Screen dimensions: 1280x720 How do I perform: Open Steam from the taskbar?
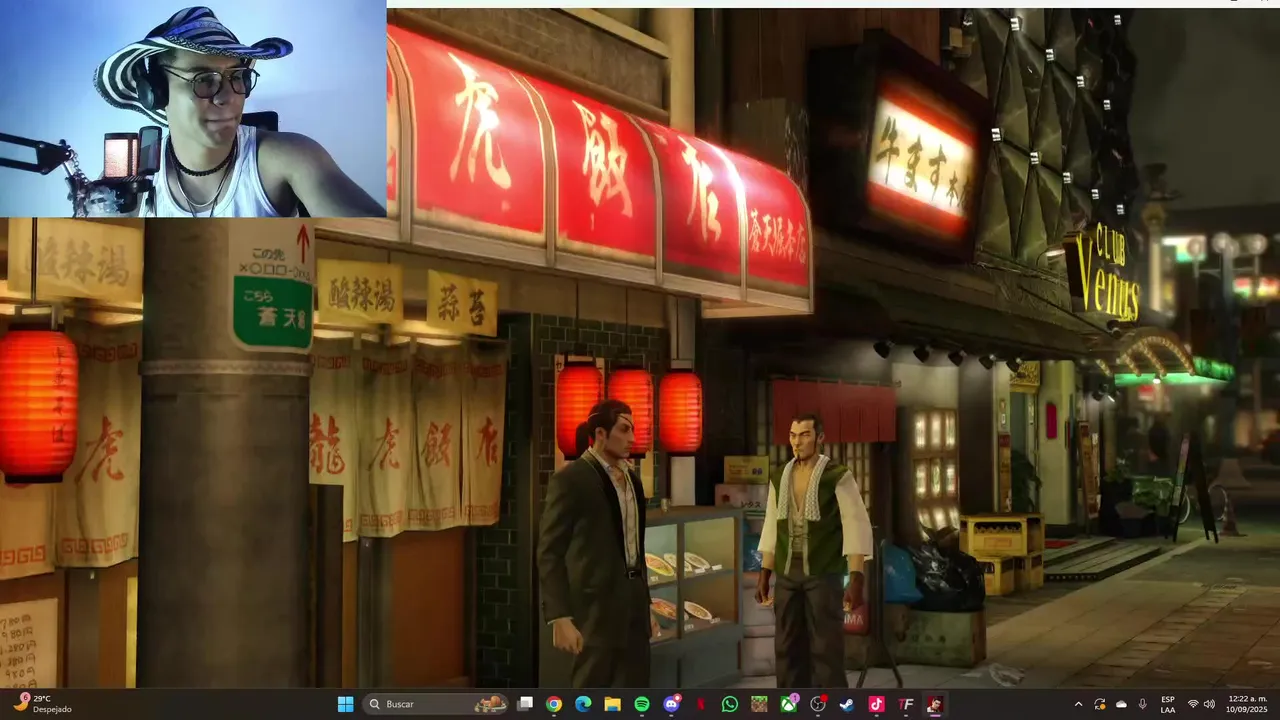[847, 704]
